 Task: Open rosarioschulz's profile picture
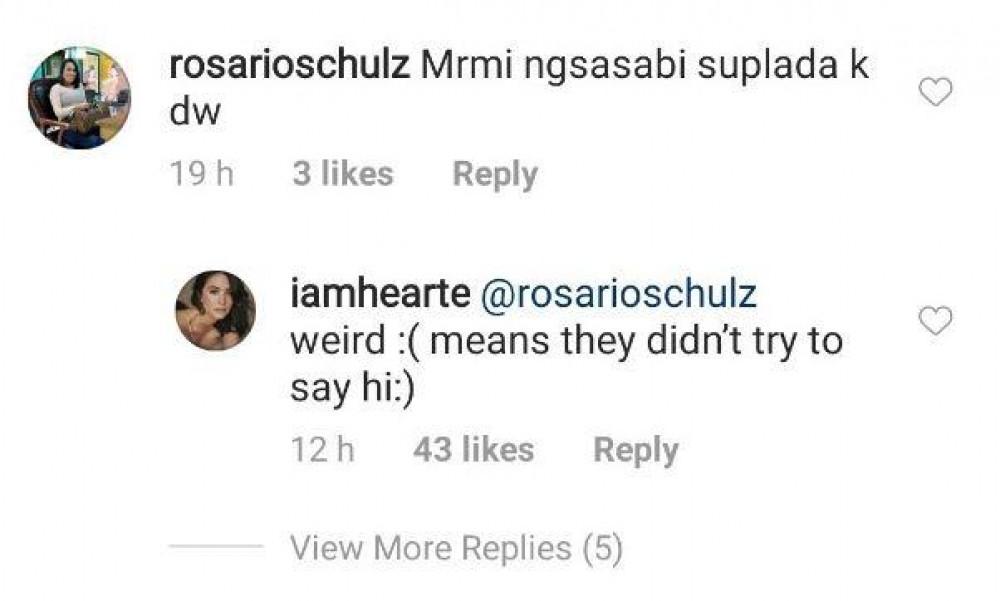coord(79,97)
